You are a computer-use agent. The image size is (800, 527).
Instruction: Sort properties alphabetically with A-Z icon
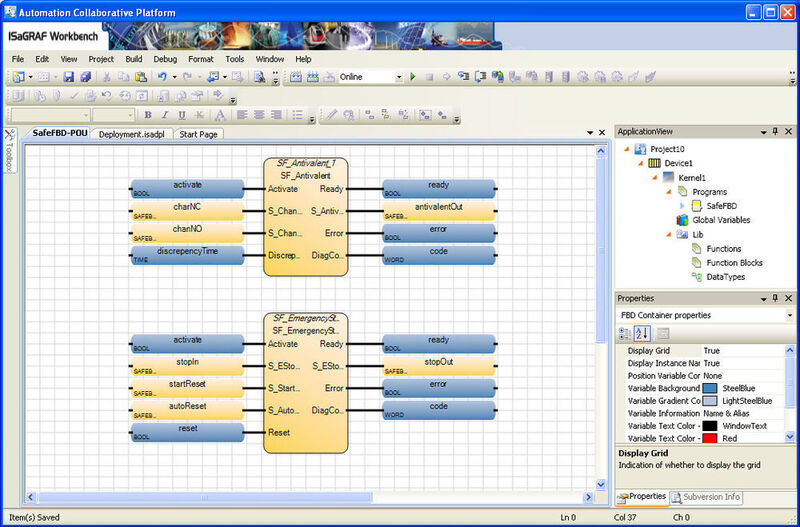coord(643,333)
